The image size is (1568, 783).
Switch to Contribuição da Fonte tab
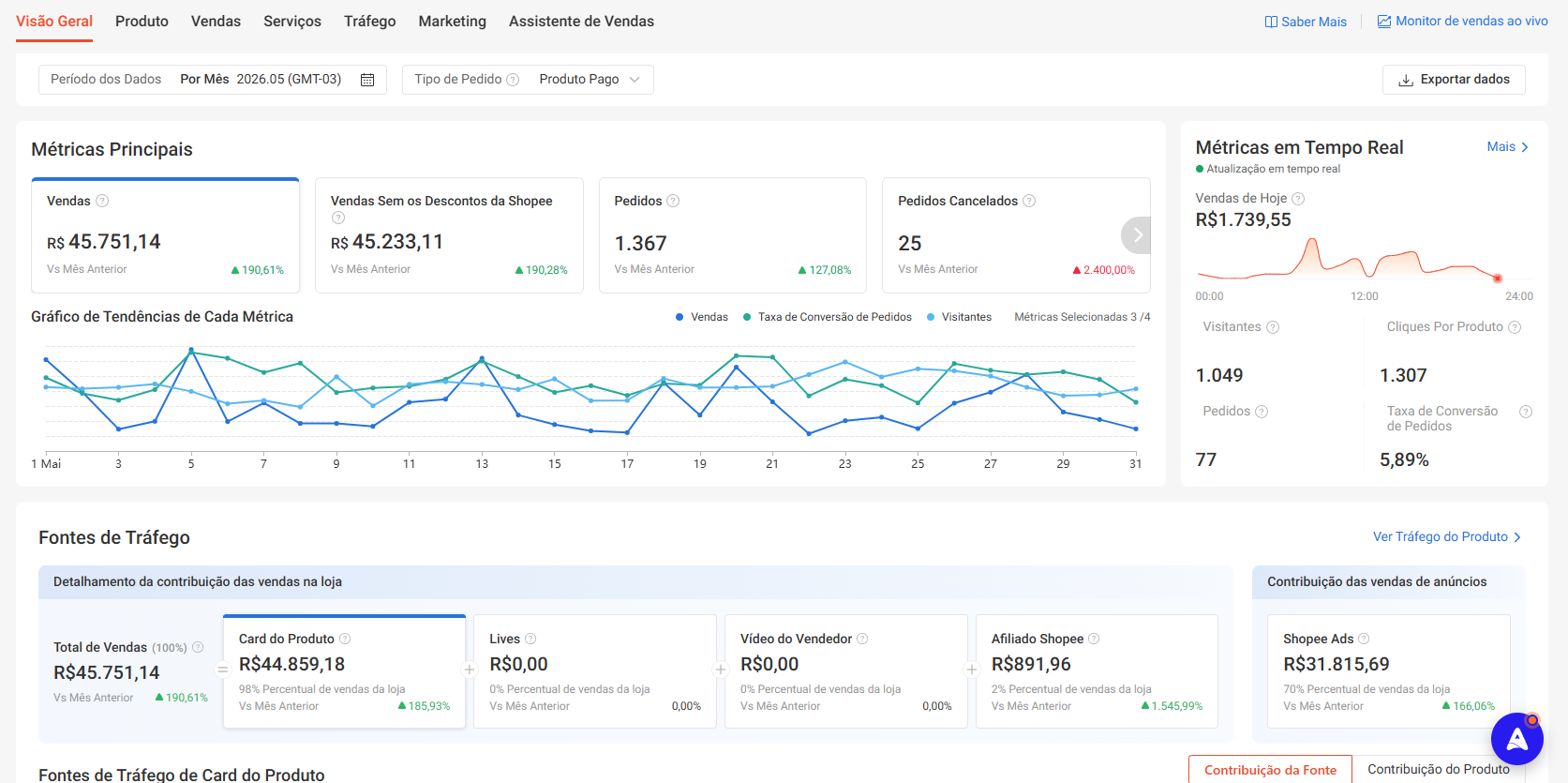click(1270, 769)
